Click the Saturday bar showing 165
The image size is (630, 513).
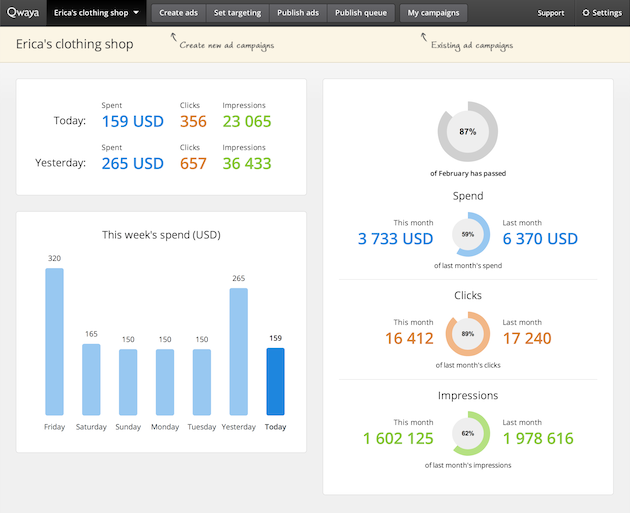(x=91, y=379)
